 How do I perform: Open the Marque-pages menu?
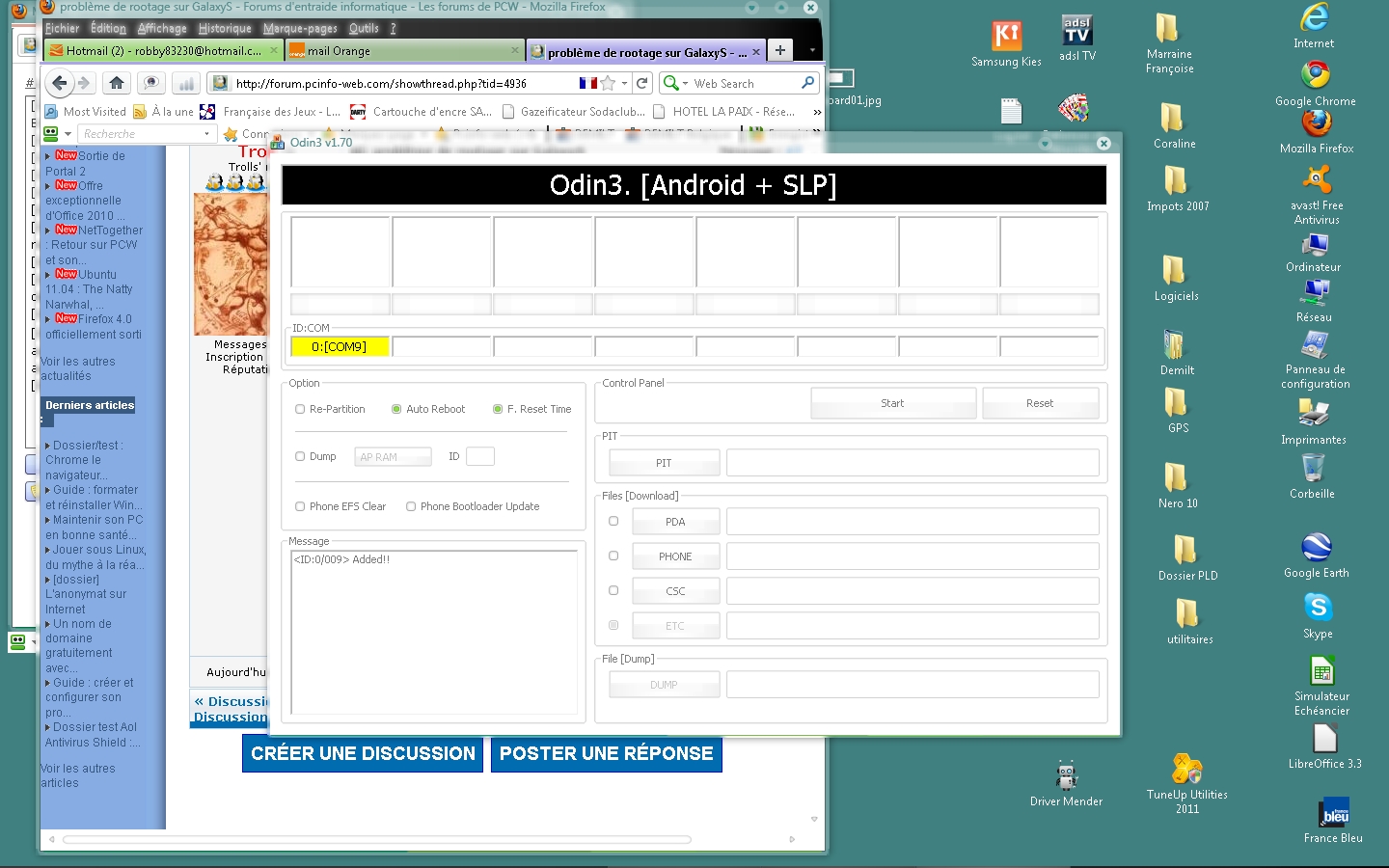click(x=300, y=29)
